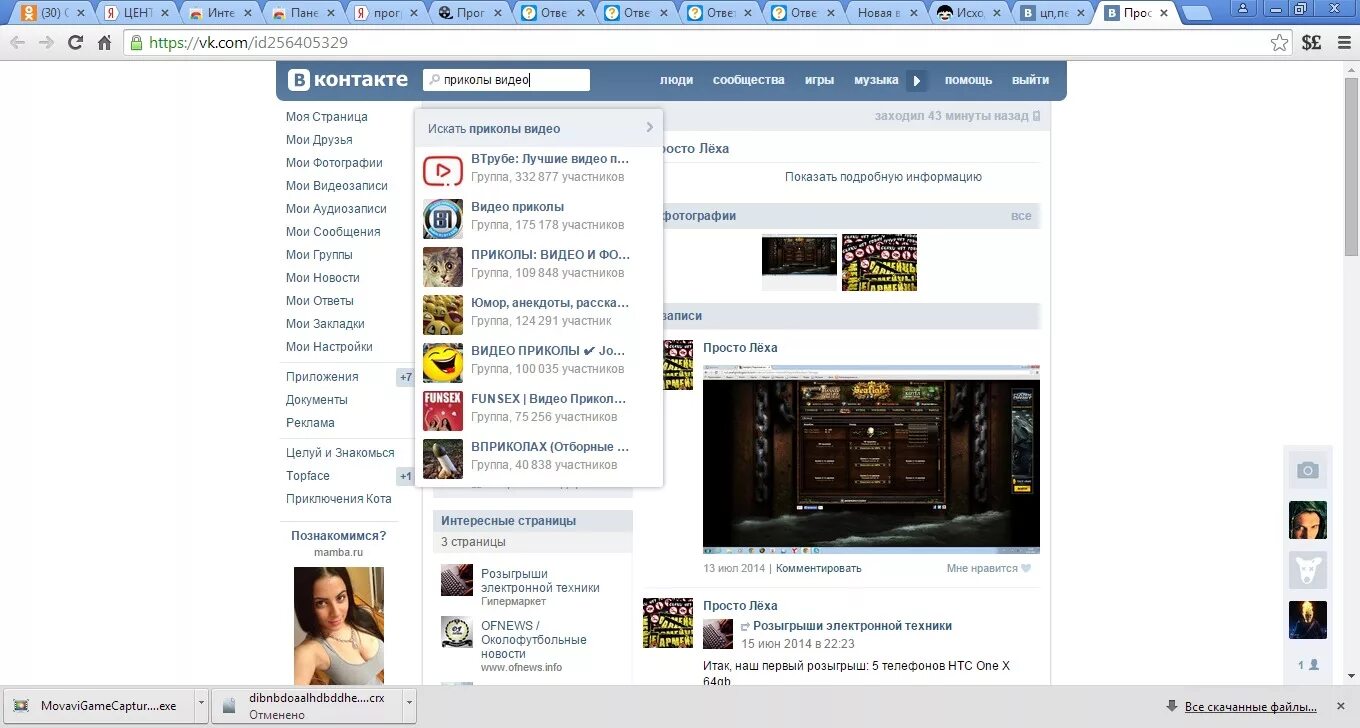Image resolution: width=1360 pixels, height=728 pixels.
Task: Open dropdown arrow next to MovaviGameCaptur download
Action: point(201,705)
